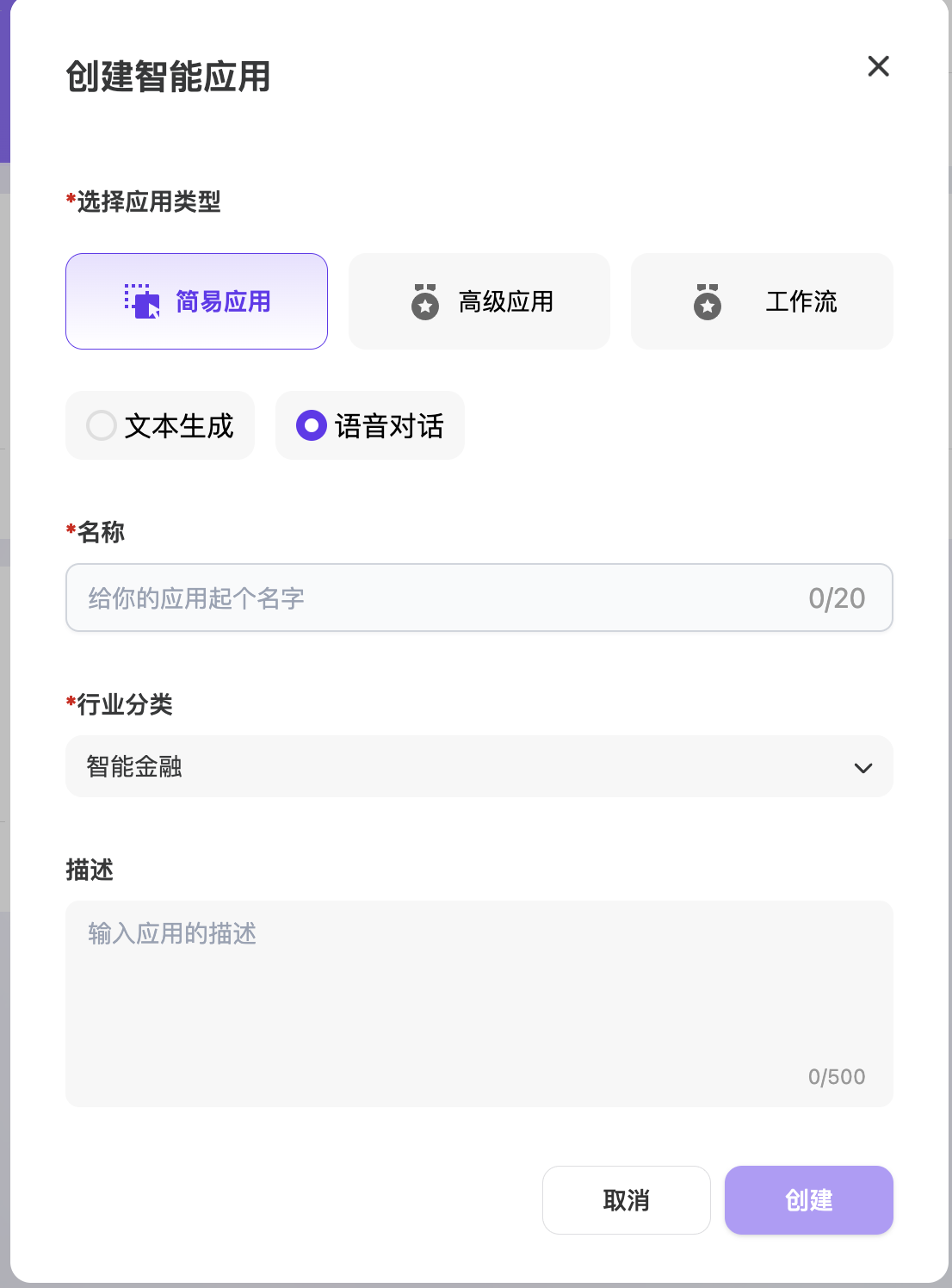Switch to the 工作流 type card
The height and width of the screenshot is (1288, 952).
(x=762, y=301)
